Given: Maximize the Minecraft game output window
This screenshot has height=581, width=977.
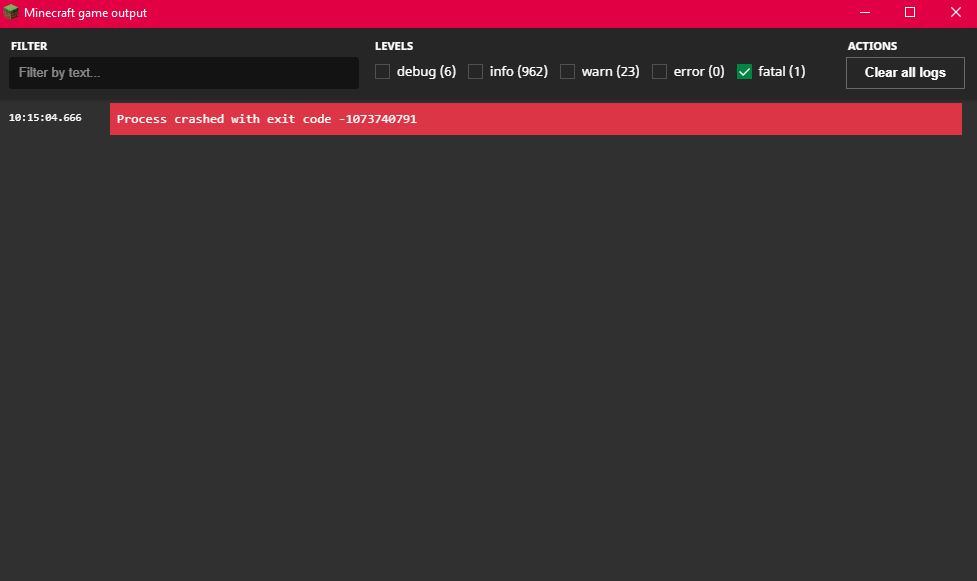Looking at the screenshot, I should point(910,12).
